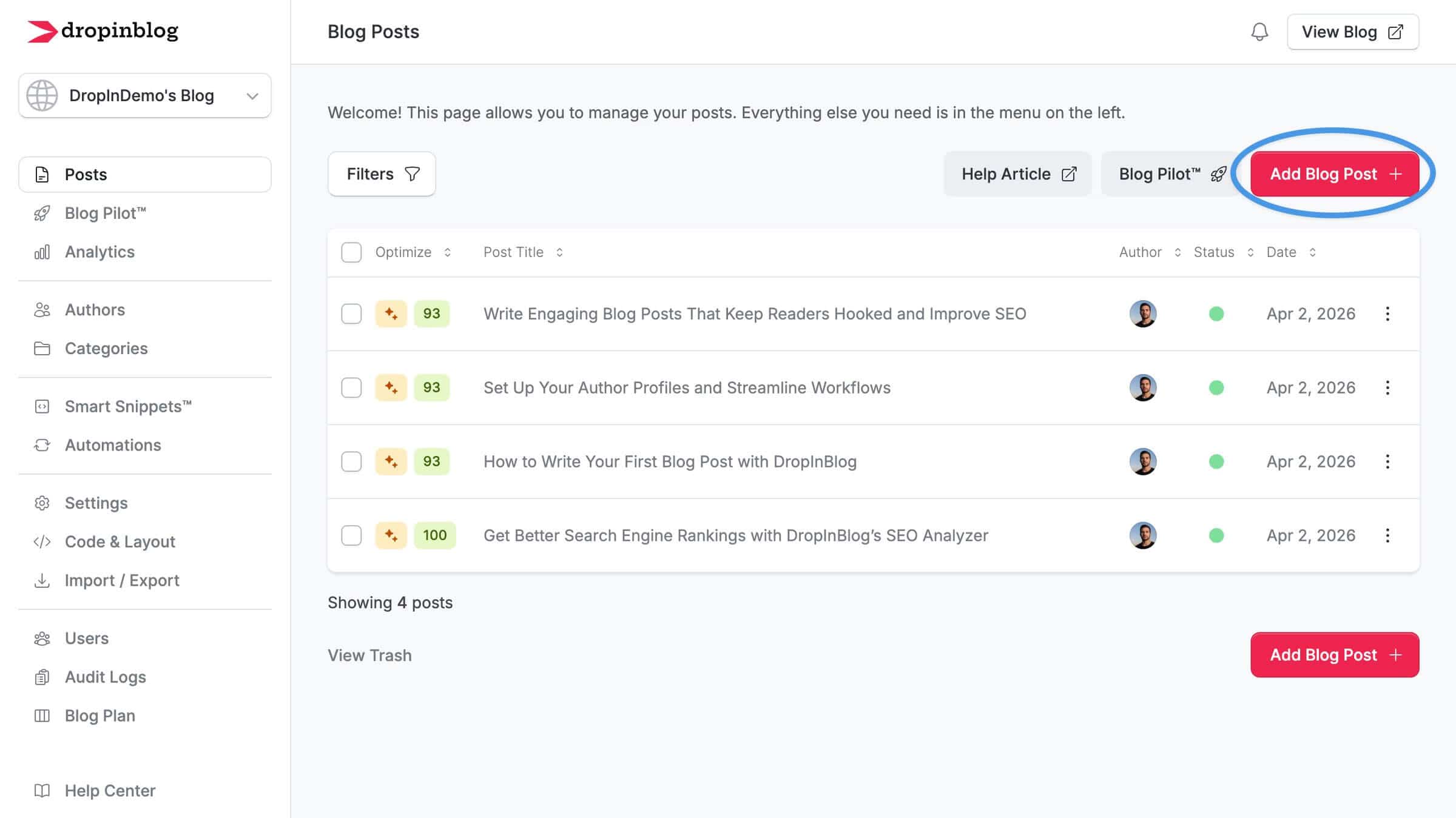Screen dimensions: 1456x818
Task: Open the SEO score 100 badge
Action: pos(435,535)
